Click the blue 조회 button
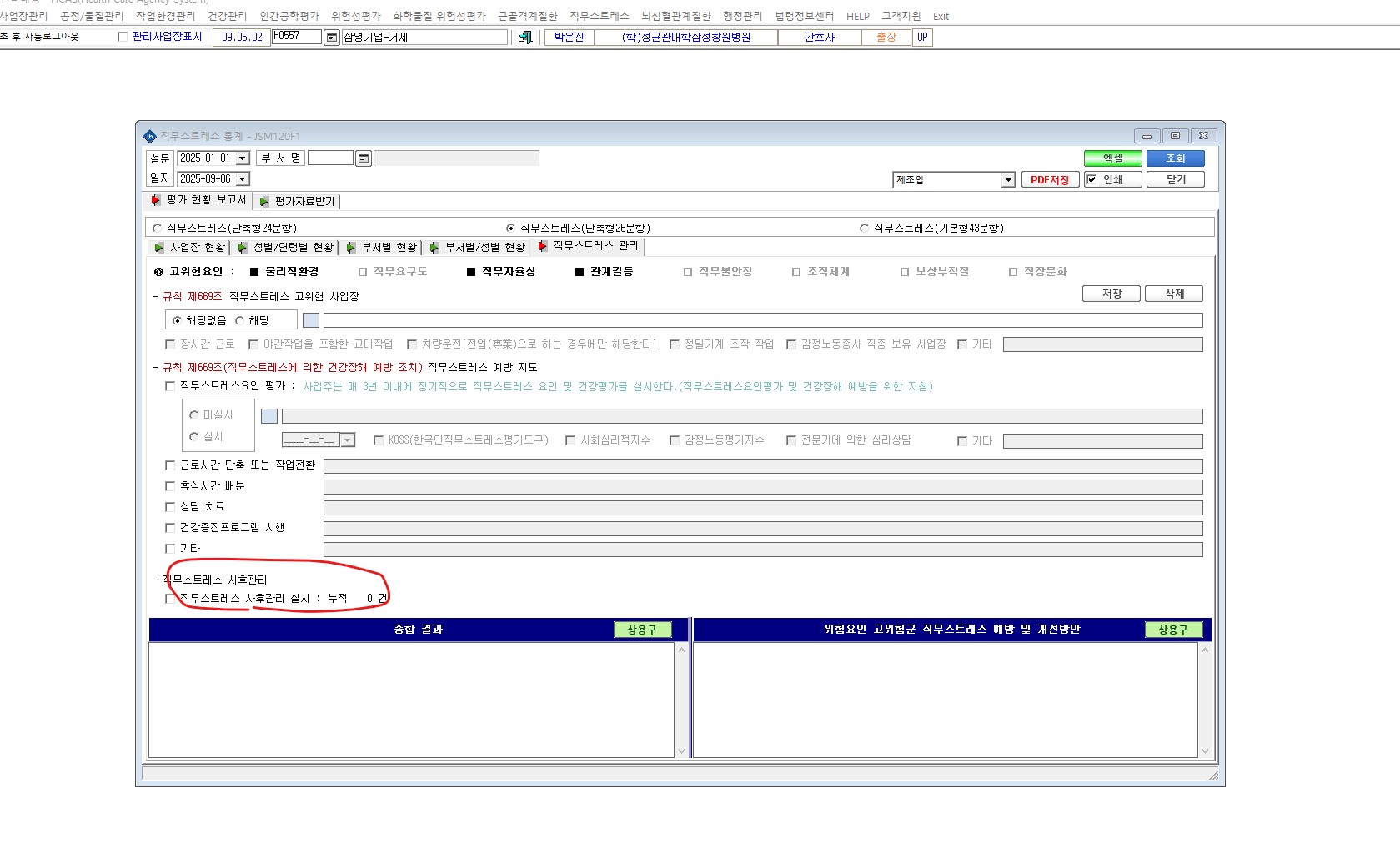The height and width of the screenshot is (844, 1400). pos(1176,158)
